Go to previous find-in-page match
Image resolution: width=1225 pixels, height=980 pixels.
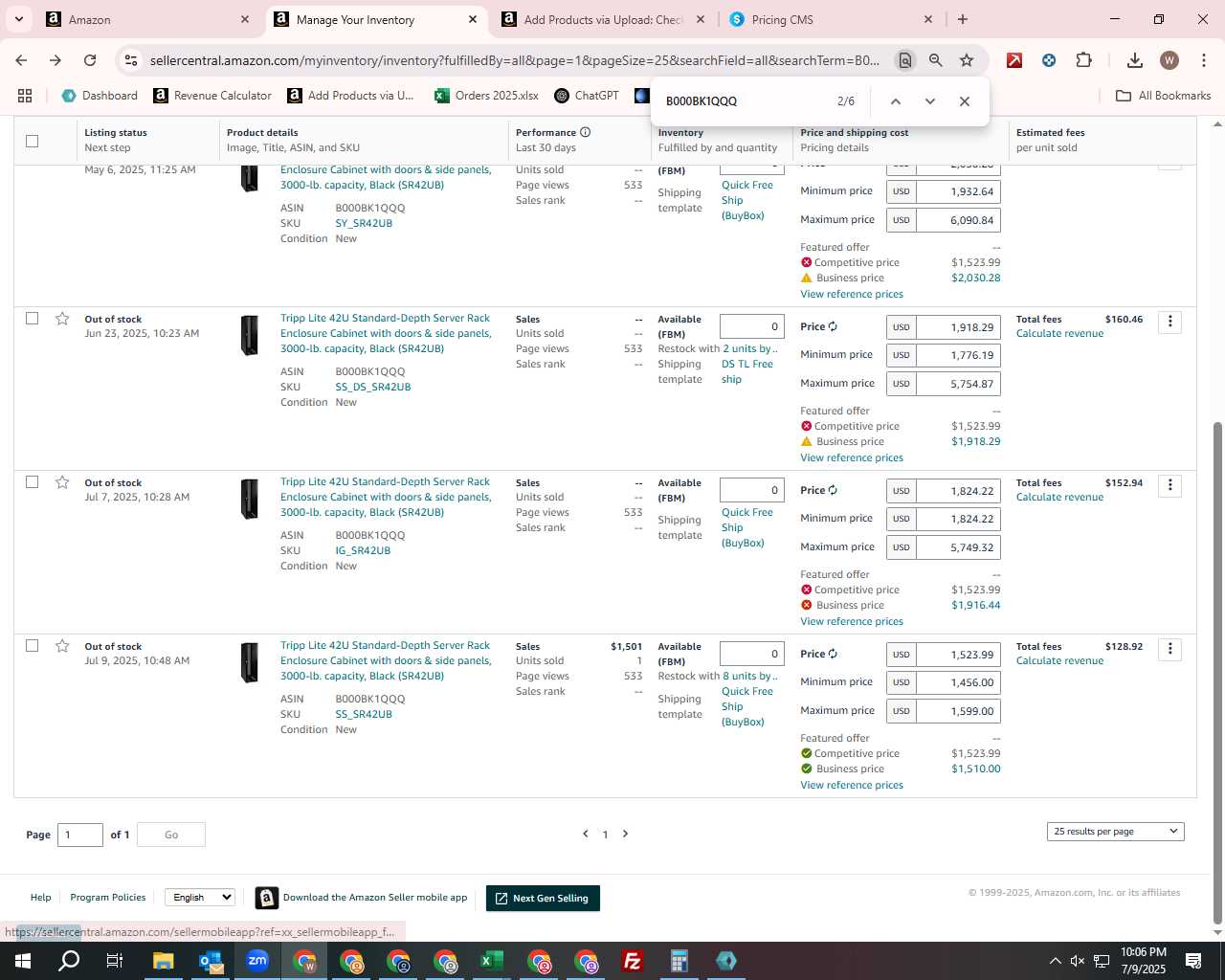point(895,101)
